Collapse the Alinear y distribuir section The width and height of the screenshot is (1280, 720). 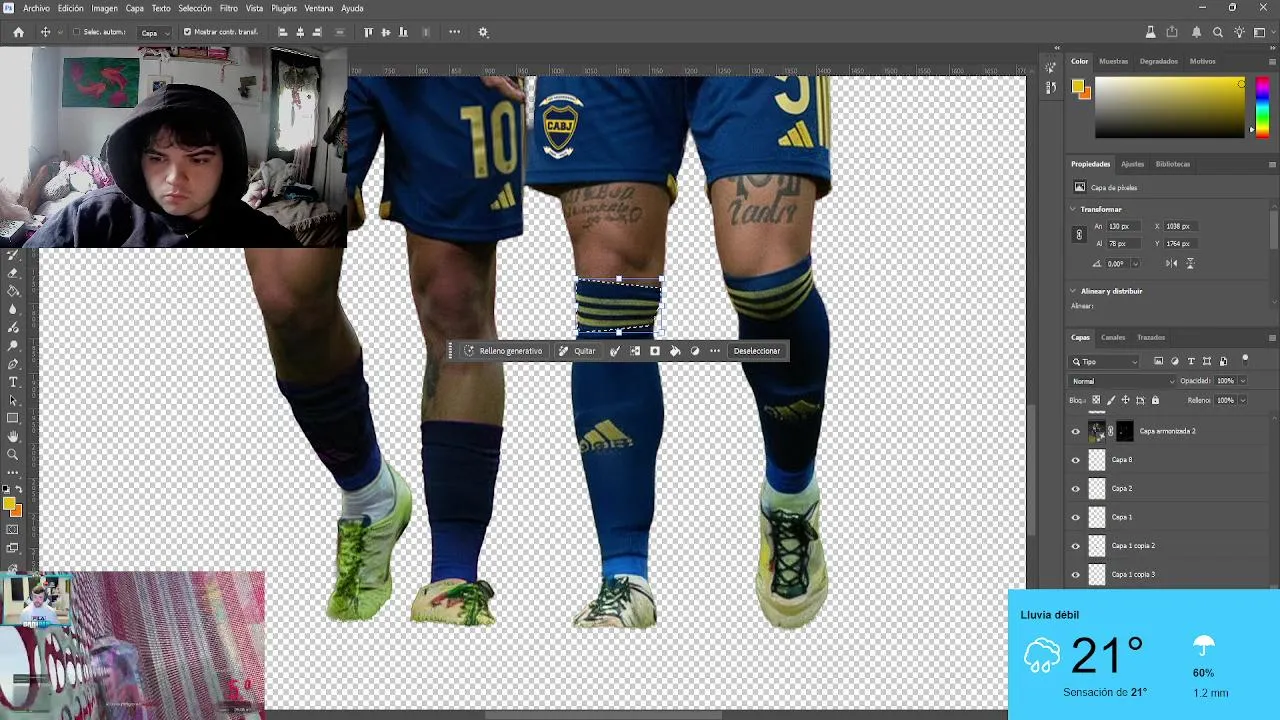tap(1073, 291)
